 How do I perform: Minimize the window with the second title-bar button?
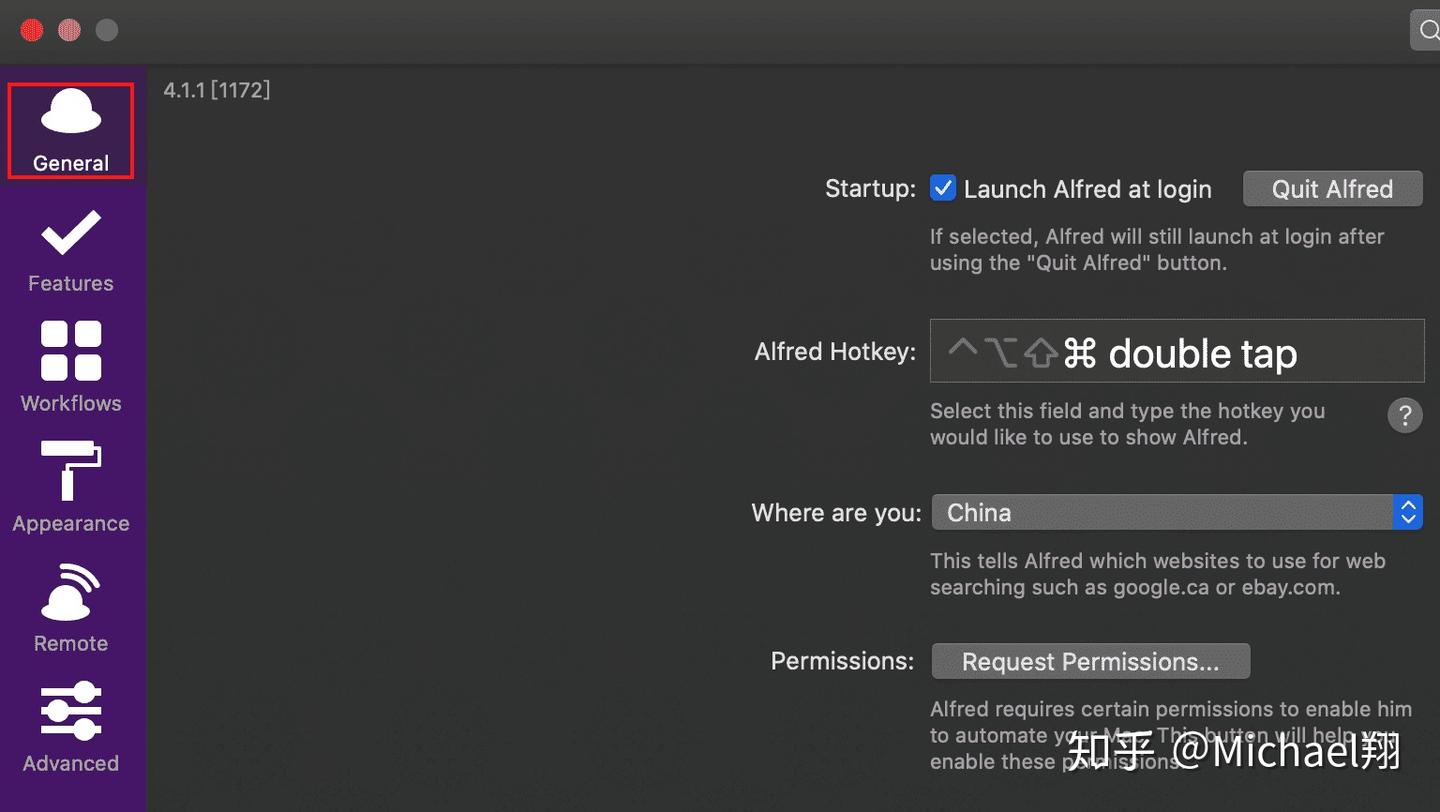click(69, 31)
